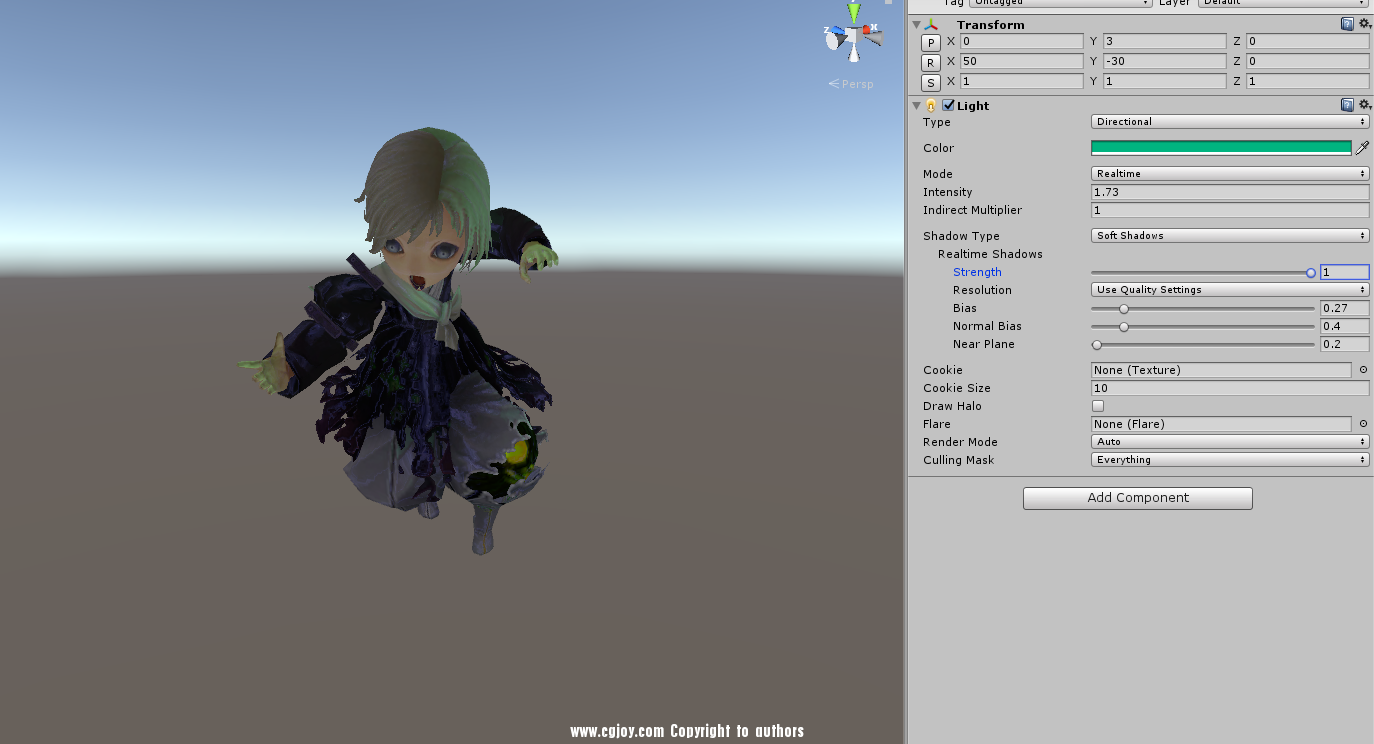Open the Transform gear settings menu
Viewport: 1374px width, 744px height.
[x=1364, y=24]
